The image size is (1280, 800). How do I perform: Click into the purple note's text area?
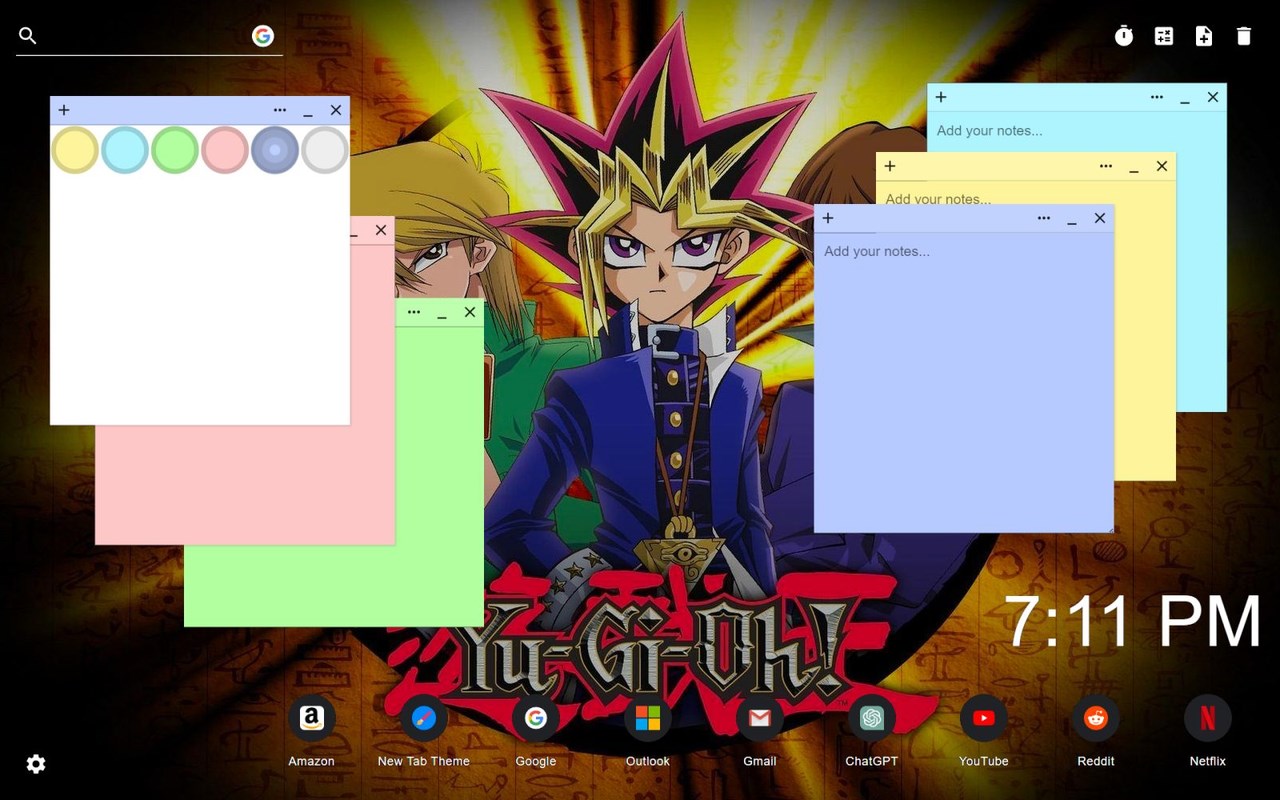[964, 382]
